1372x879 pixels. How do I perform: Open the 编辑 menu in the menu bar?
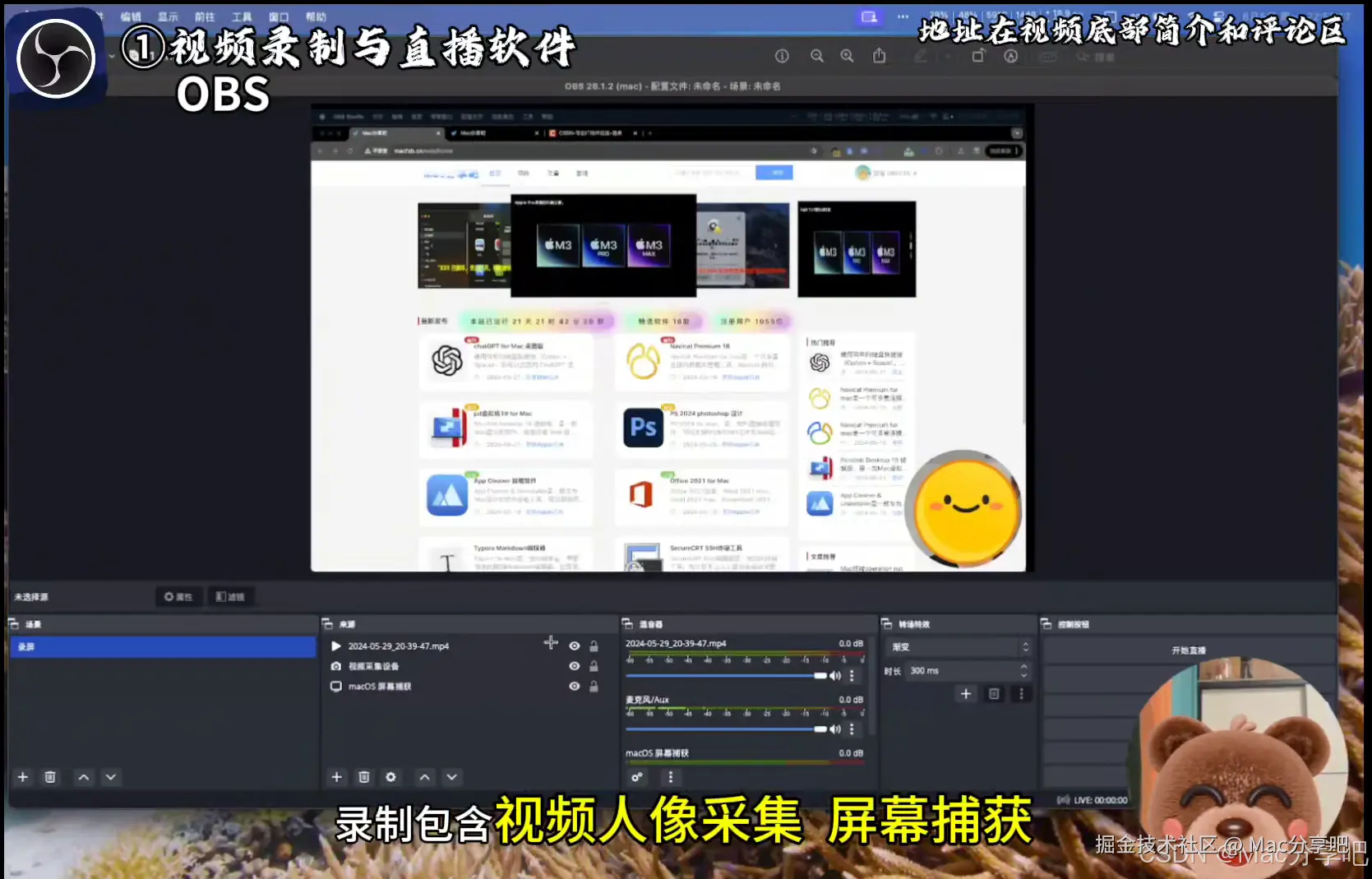click(x=132, y=16)
